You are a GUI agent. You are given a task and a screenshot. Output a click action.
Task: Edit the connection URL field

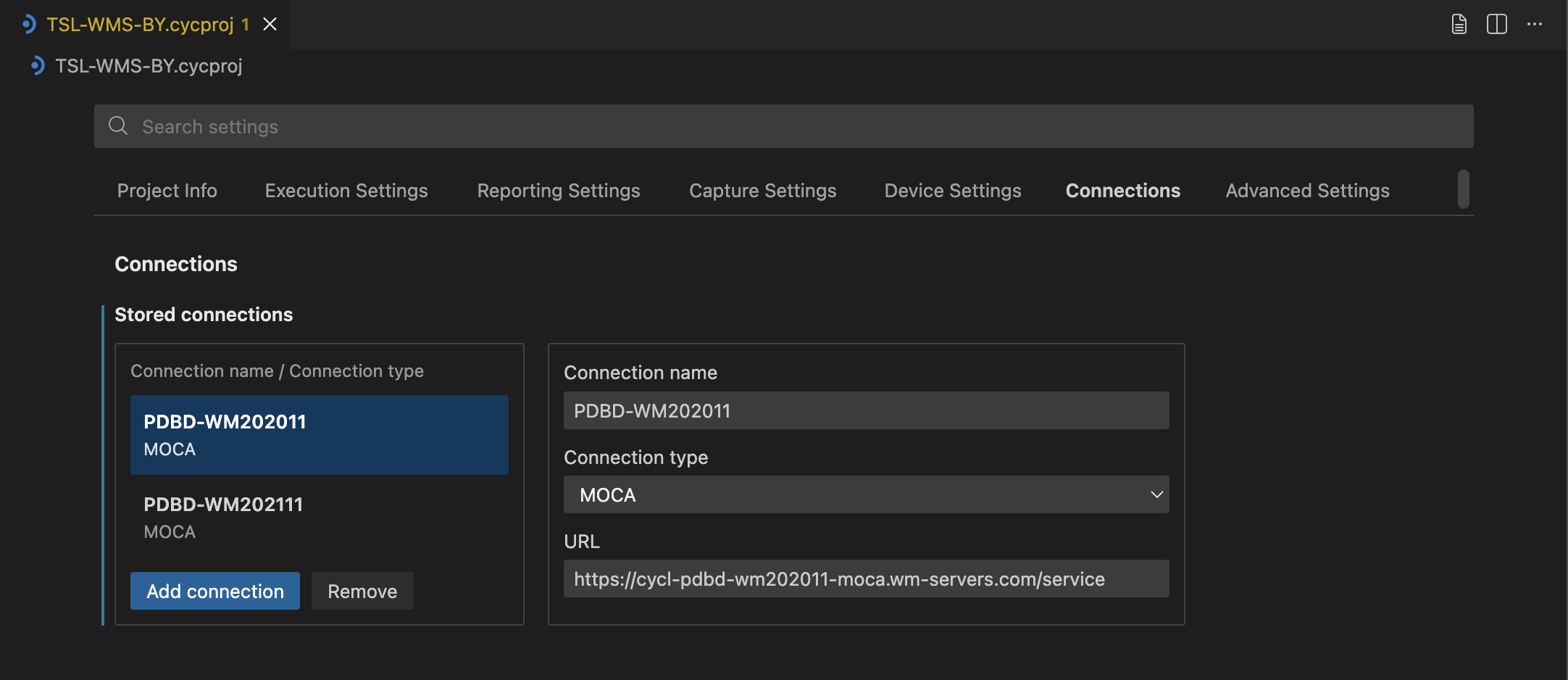866,579
